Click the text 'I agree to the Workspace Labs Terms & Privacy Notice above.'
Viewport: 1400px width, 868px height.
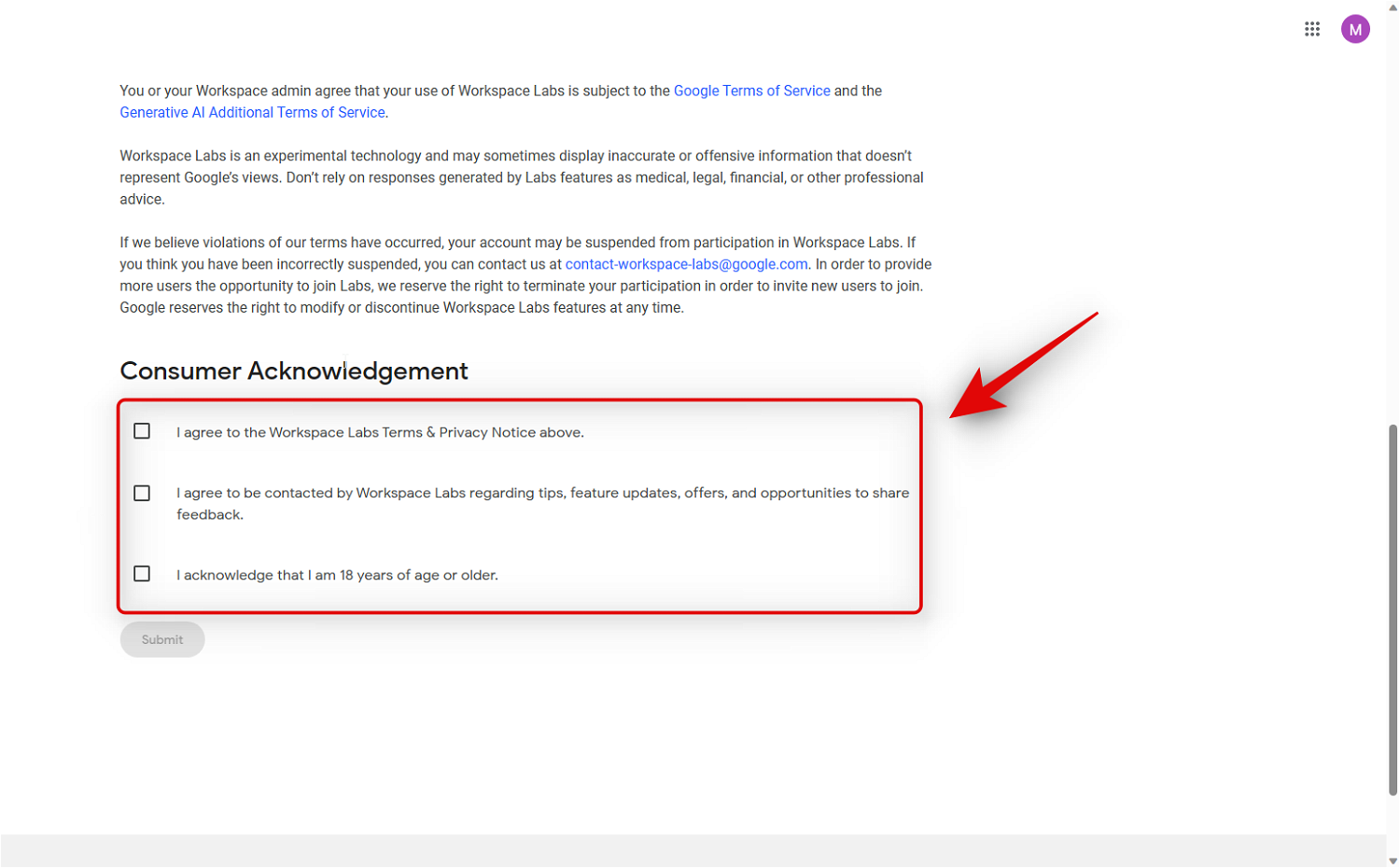380,432
